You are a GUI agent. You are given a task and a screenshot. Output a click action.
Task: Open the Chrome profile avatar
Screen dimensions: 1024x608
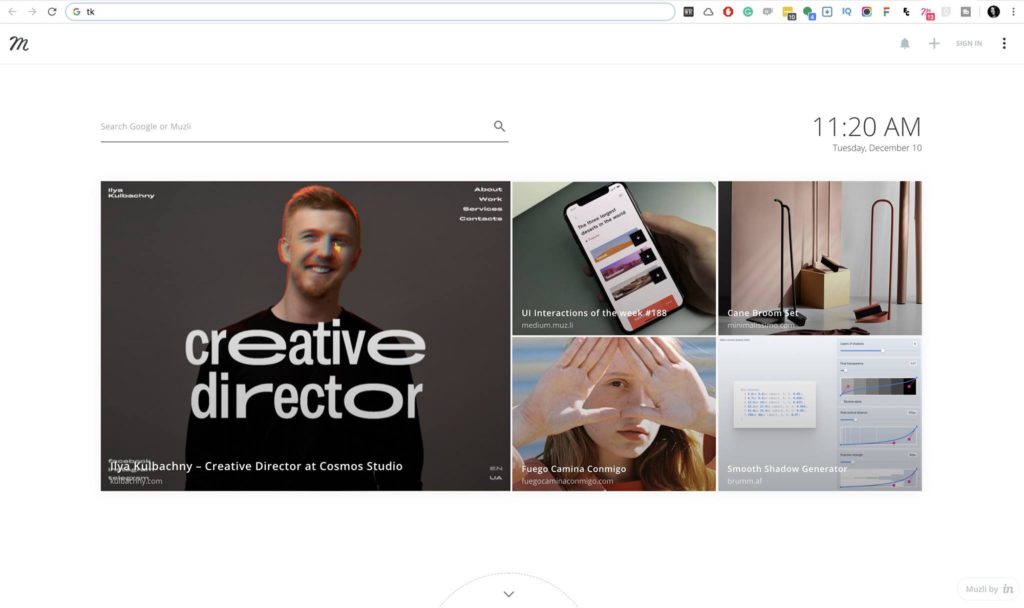click(993, 12)
